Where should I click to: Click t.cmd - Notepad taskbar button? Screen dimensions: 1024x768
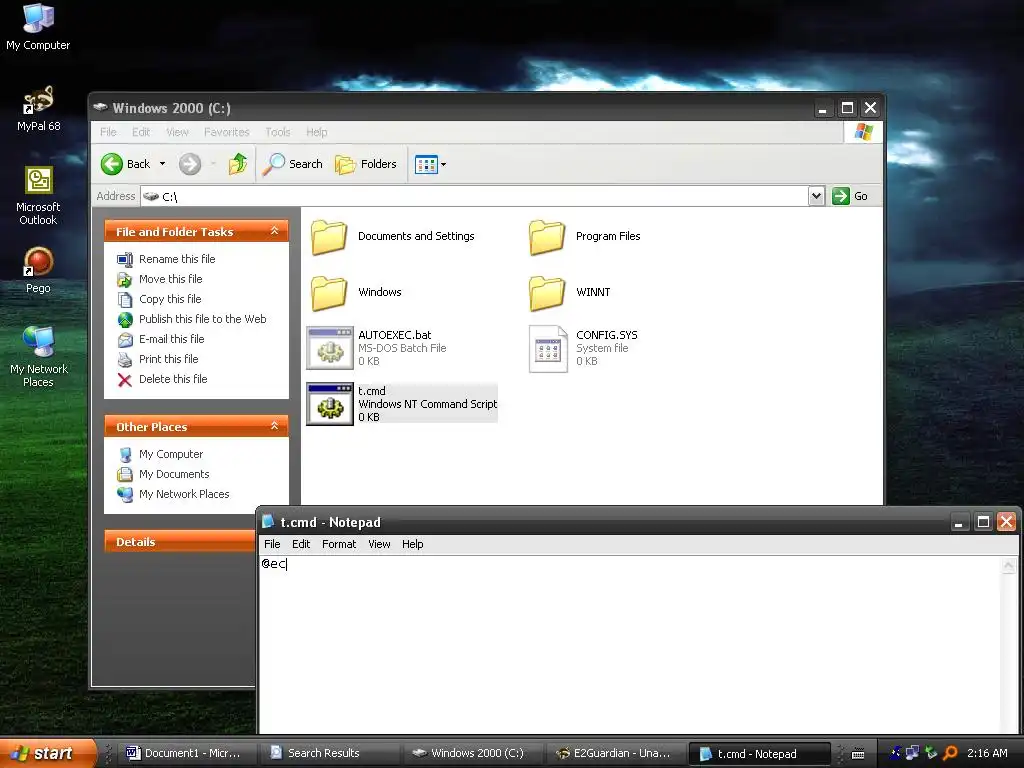click(x=759, y=754)
